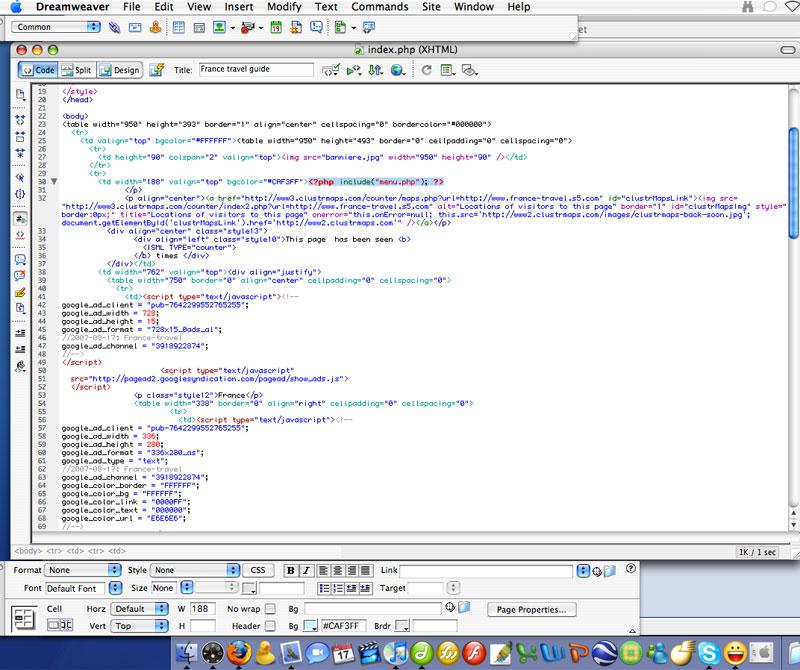800x670 pixels.
Task: Open the Vert alignment dropdown
Action: (140, 626)
